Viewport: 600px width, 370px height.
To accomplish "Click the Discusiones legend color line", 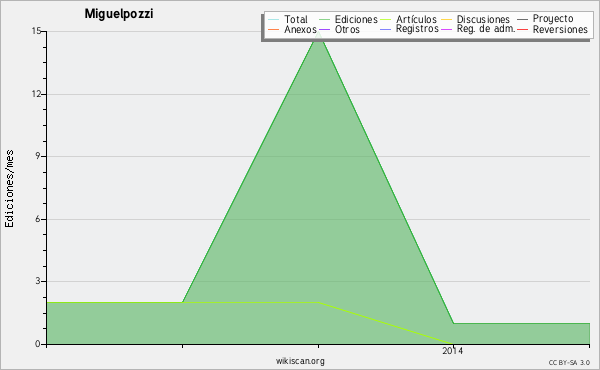I will (x=447, y=20).
